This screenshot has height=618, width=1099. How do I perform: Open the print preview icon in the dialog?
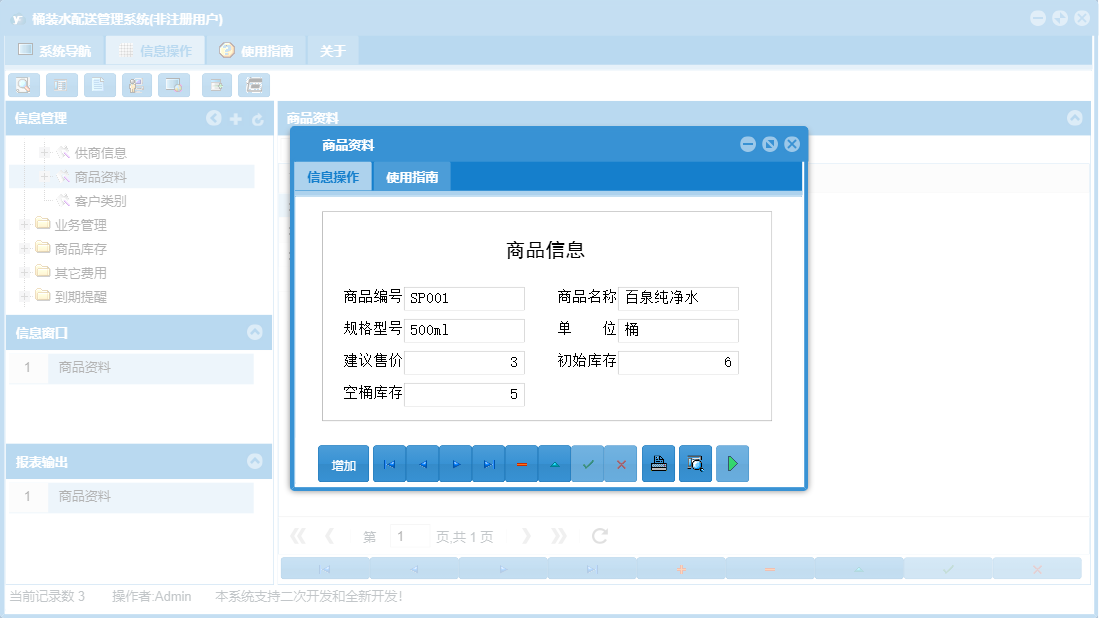(695, 463)
